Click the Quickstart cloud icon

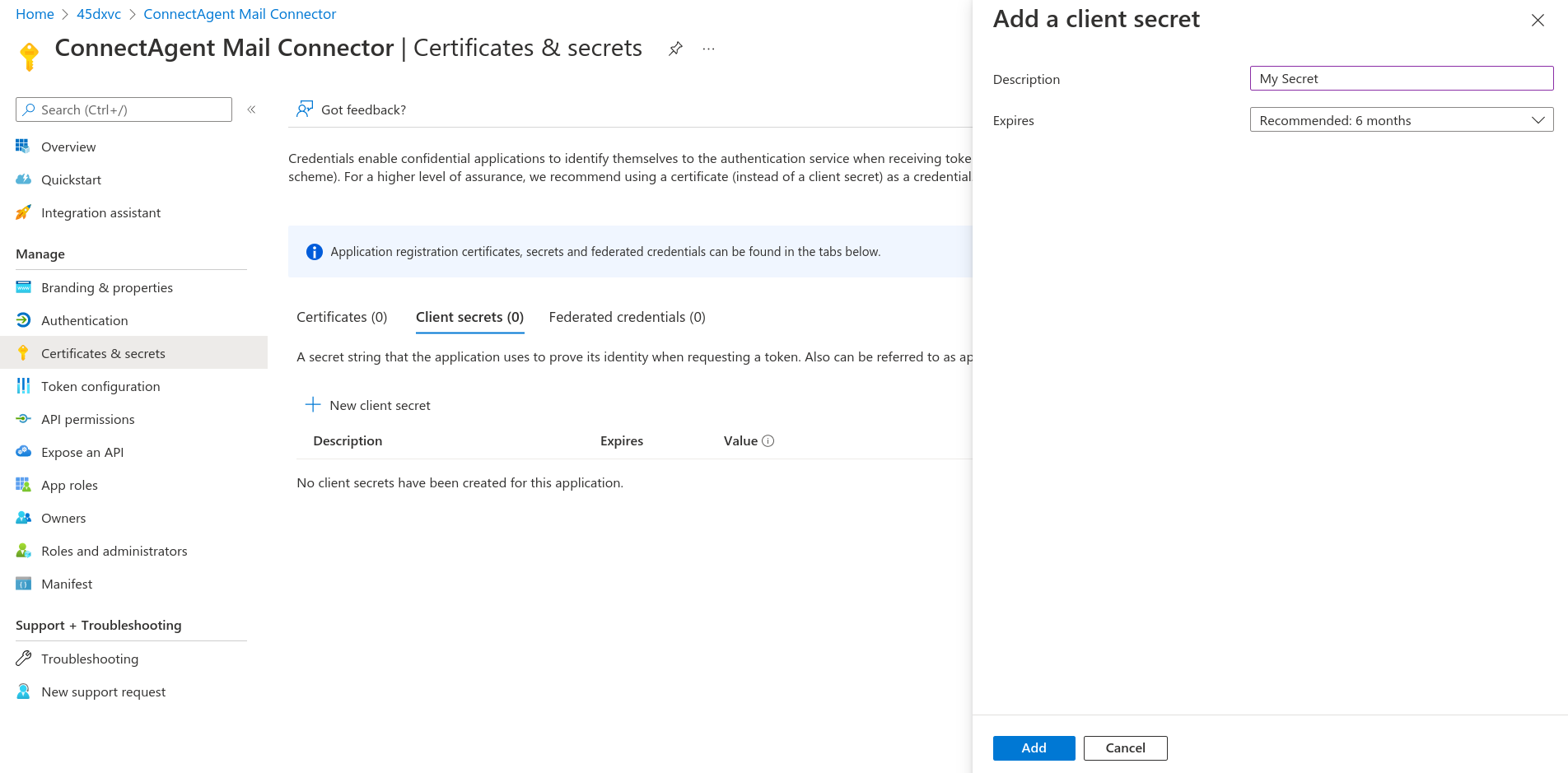23,179
